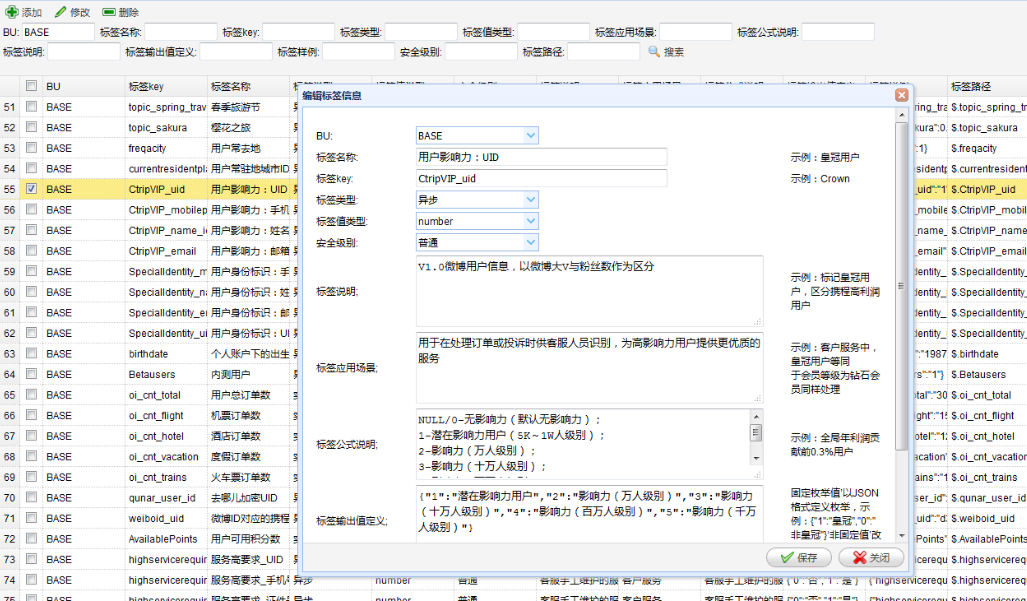Check the topic_sakura row checkbox
Screen dimensions: 1027x601
31,127
